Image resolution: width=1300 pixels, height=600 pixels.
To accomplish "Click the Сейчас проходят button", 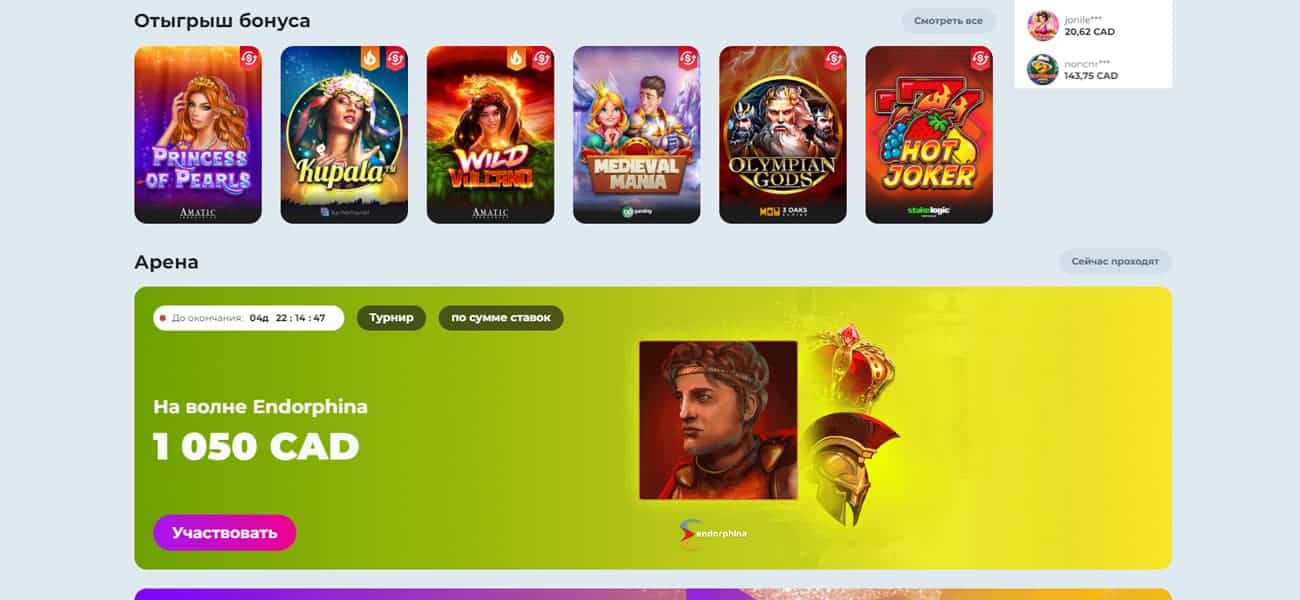I will [x=1115, y=261].
